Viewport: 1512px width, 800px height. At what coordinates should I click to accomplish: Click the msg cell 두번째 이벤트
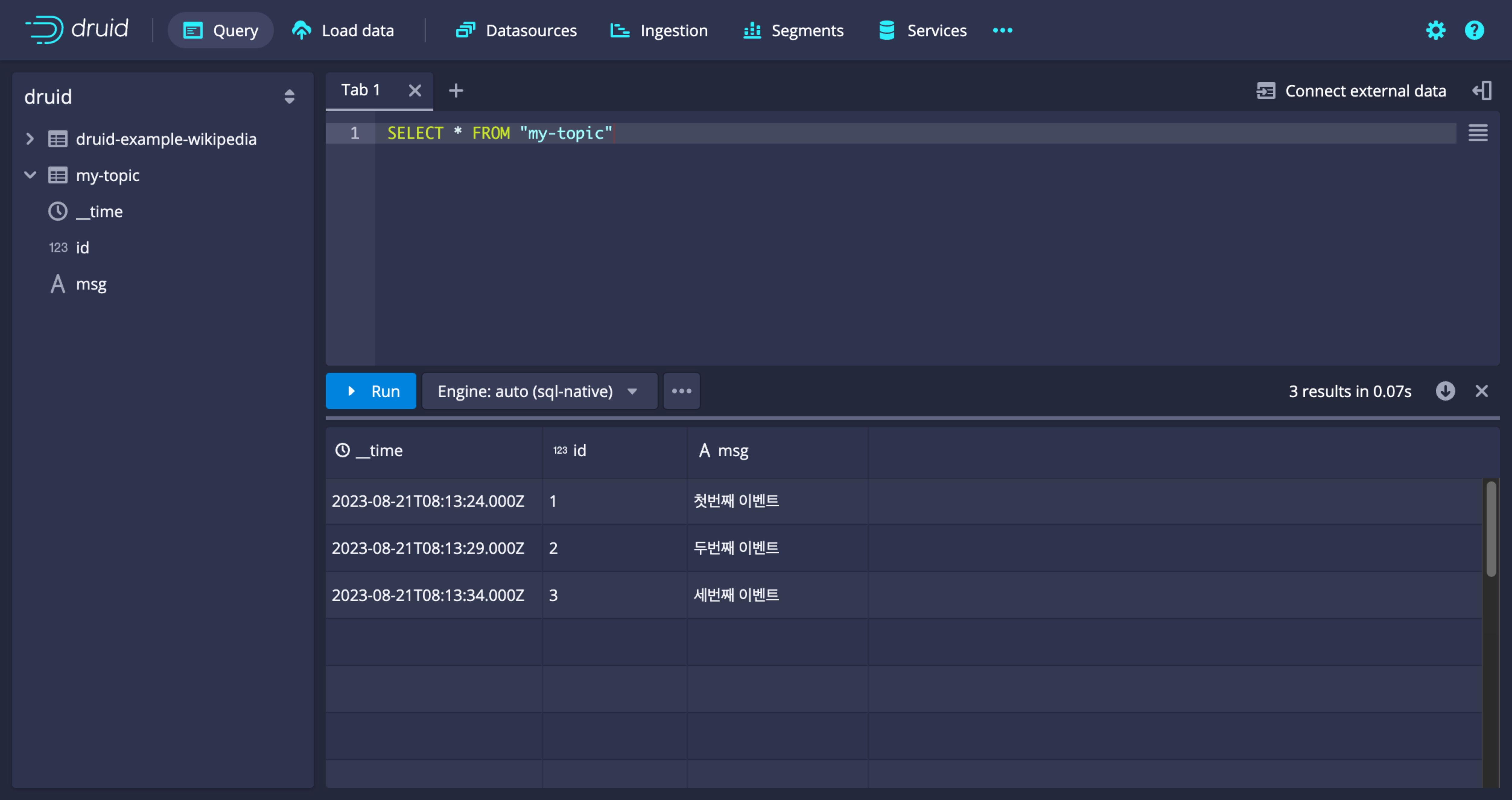(x=778, y=548)
